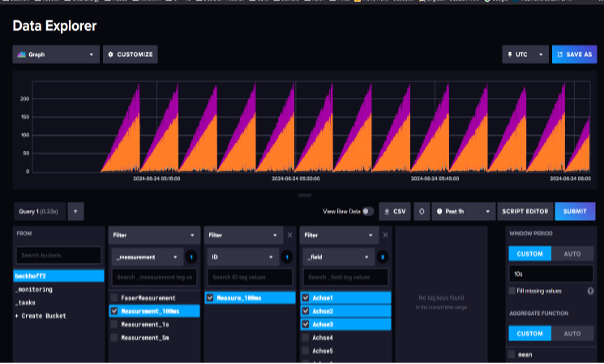Click the selected count badge next to _measurement
This screenshot has height=364, width=604.
191,257
